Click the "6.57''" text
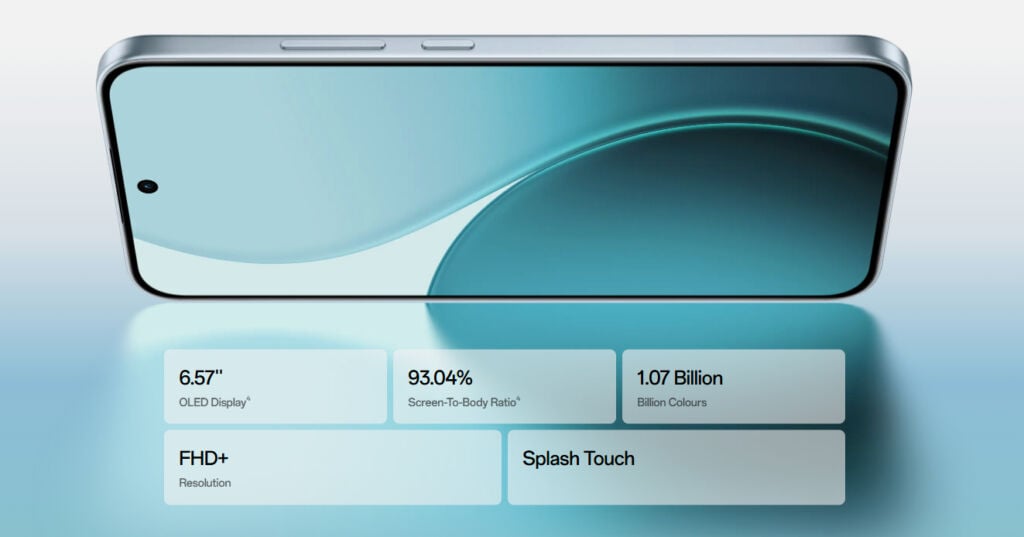Viewport: 1024px width, 537px height. [x=200, y=378]
